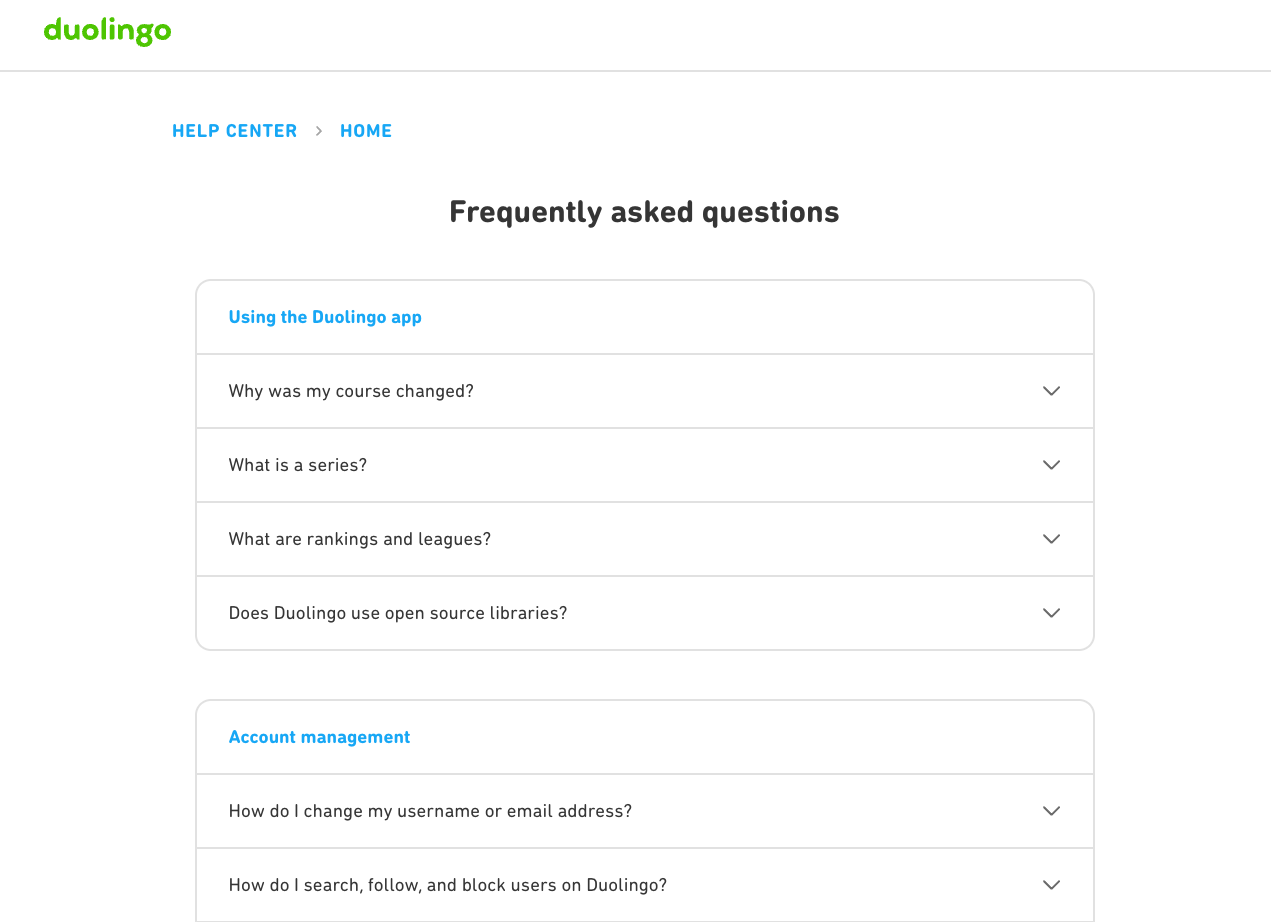Click the chevron beside the block users question
This screenshot has width=1271, height=922.
(1051, 885)
